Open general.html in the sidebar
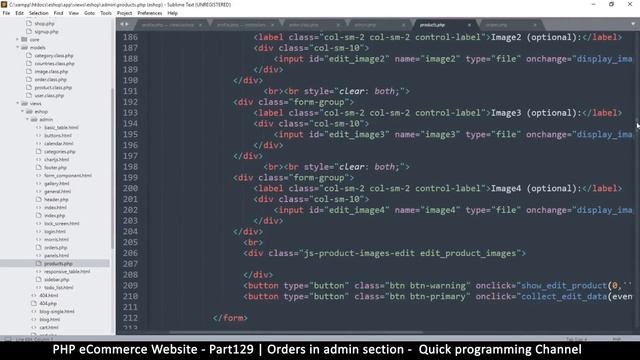Viewport: 640px width, 360px height. [x=58, y=191]
